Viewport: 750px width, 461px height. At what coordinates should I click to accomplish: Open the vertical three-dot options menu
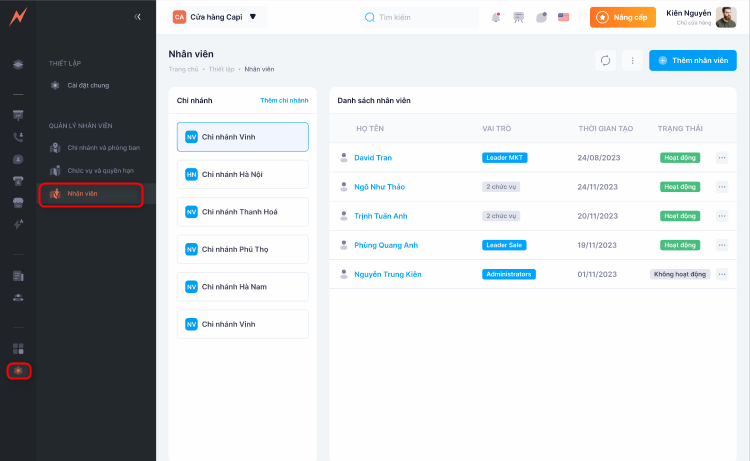pyautogui.click(x=632, y=60)
